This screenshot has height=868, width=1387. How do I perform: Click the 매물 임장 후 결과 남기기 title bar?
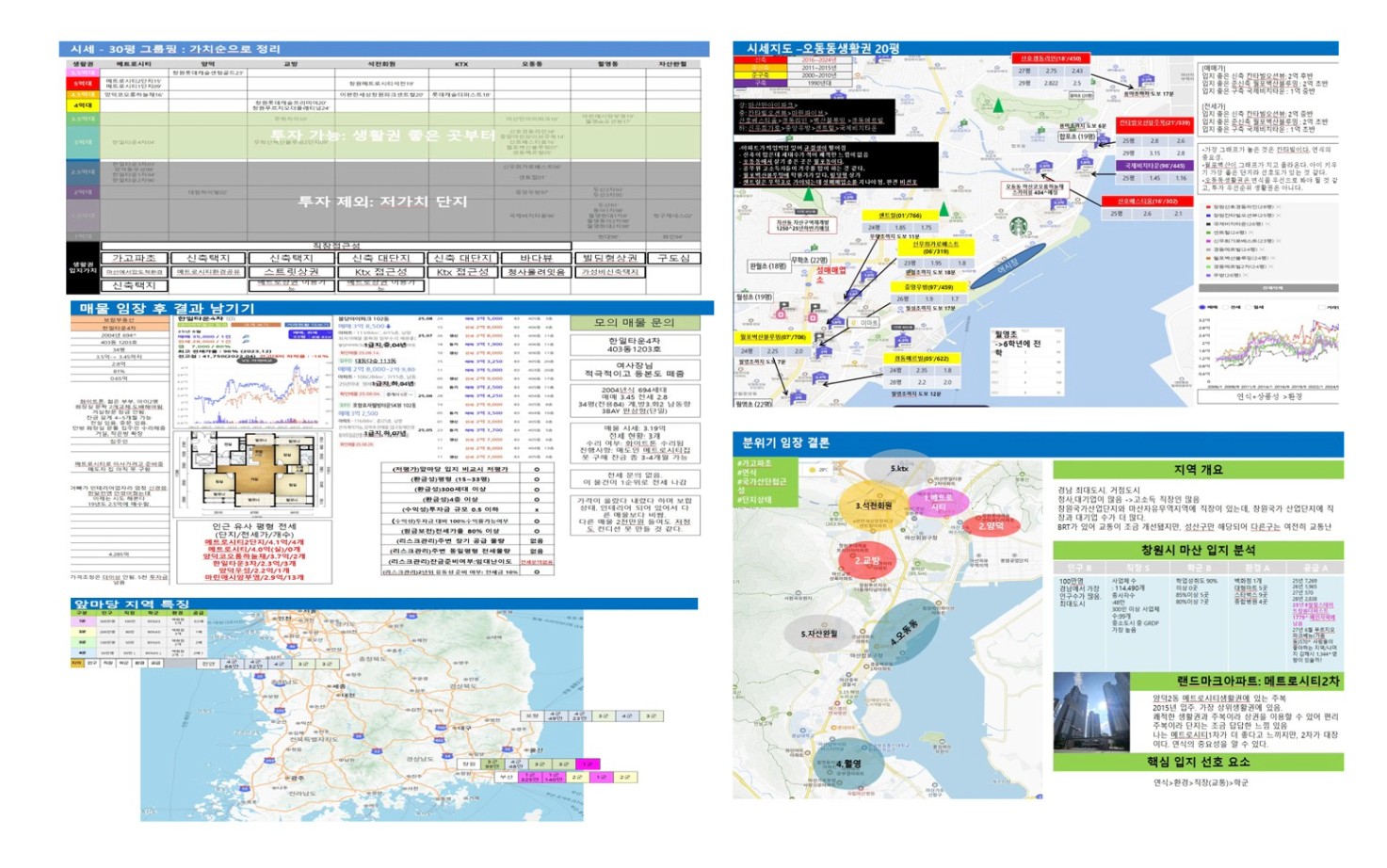pos(391,308)
